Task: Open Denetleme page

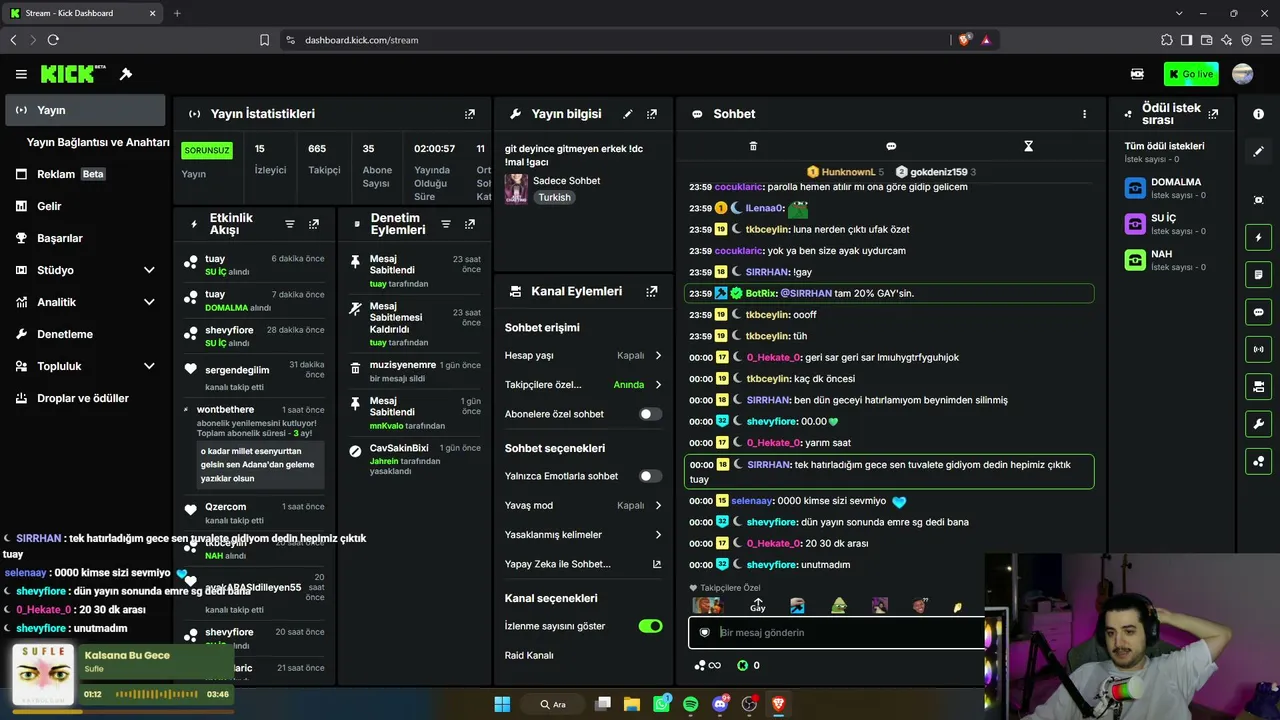Action: [x=85, y=334]
